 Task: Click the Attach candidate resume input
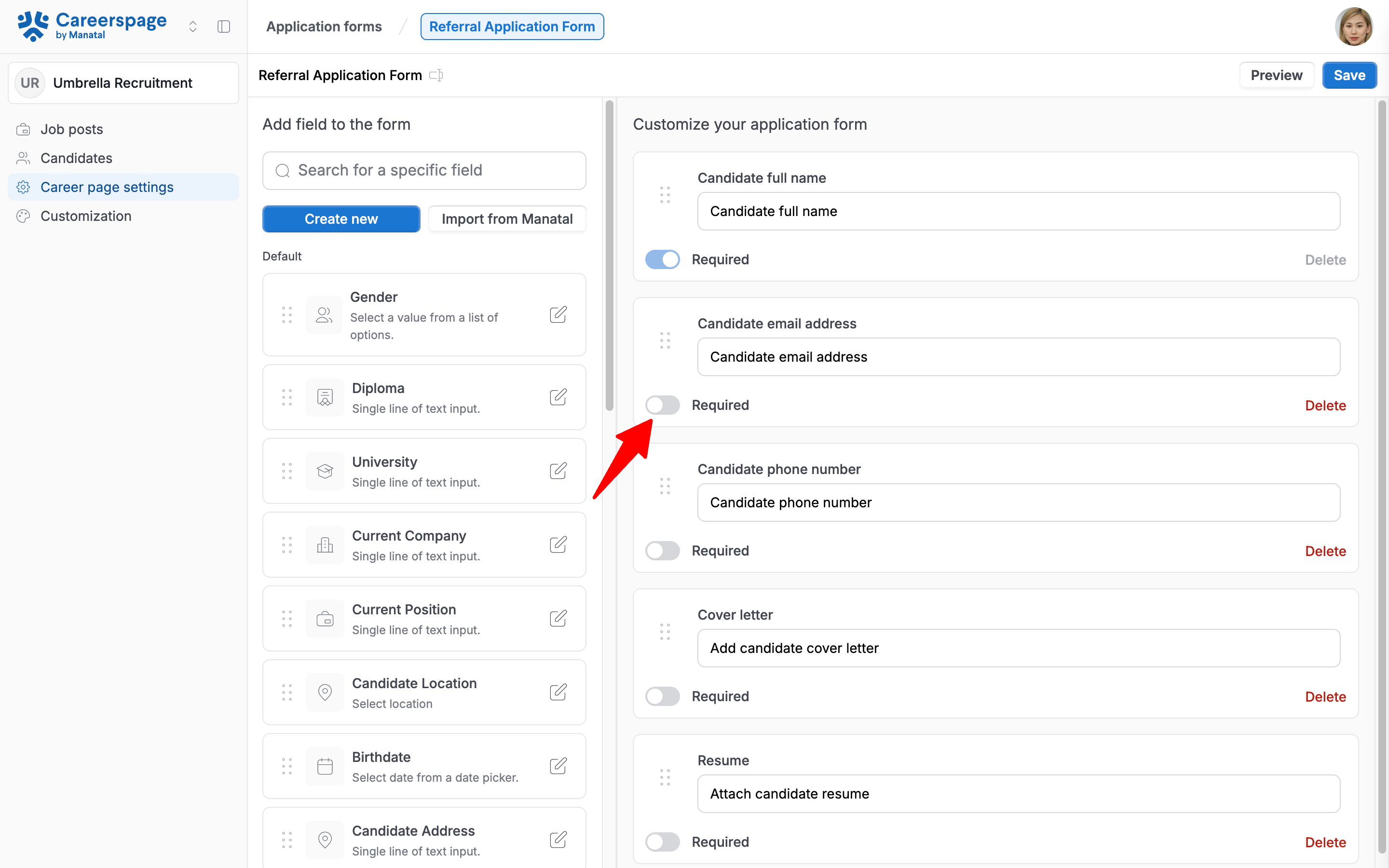click(1019, 794)
